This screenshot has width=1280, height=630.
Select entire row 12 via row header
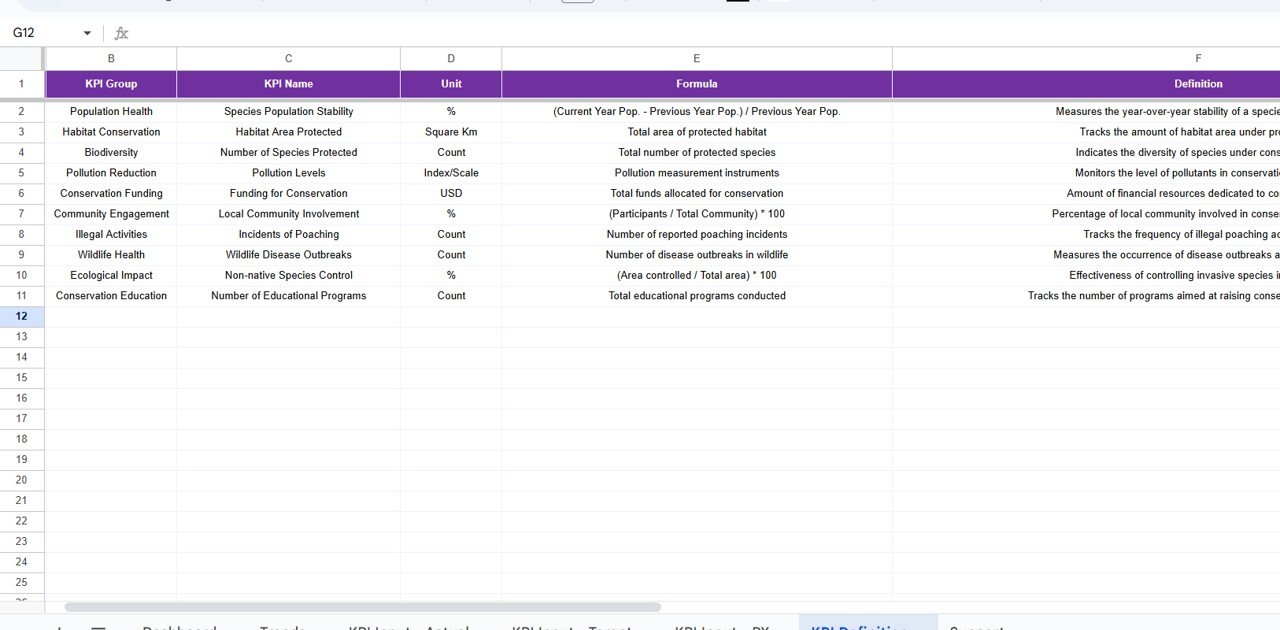22,316
